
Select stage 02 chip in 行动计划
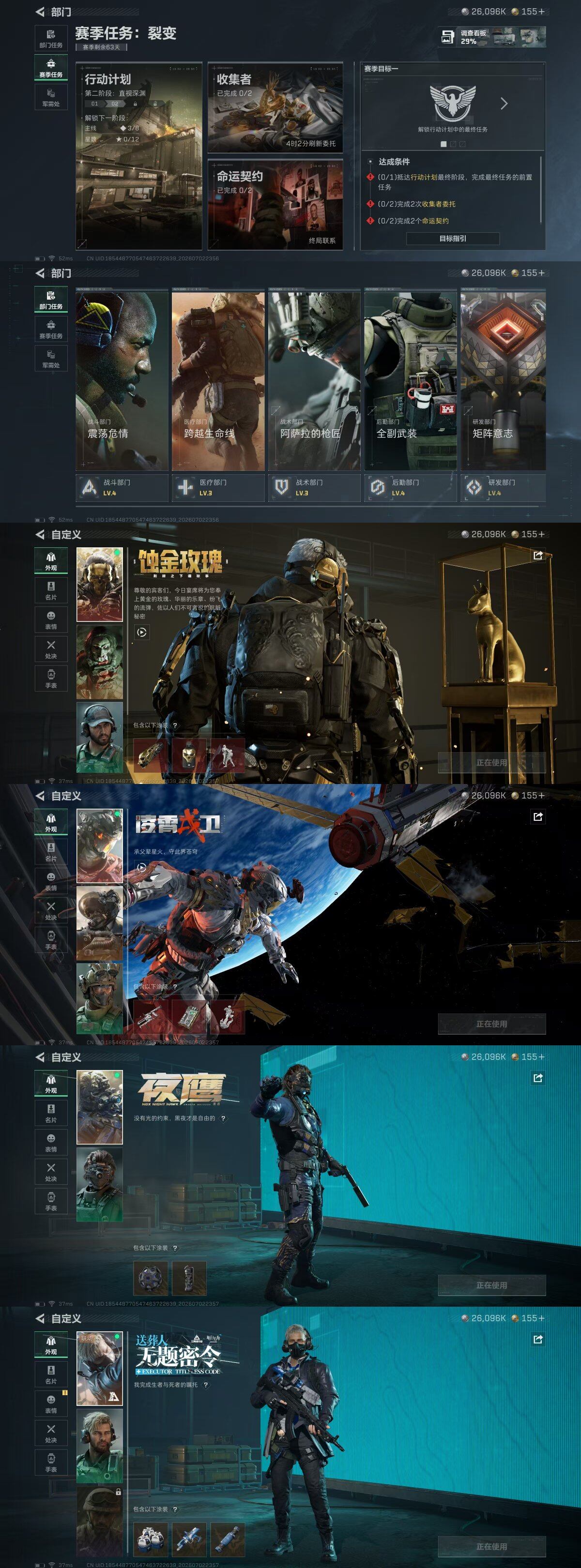114,104
